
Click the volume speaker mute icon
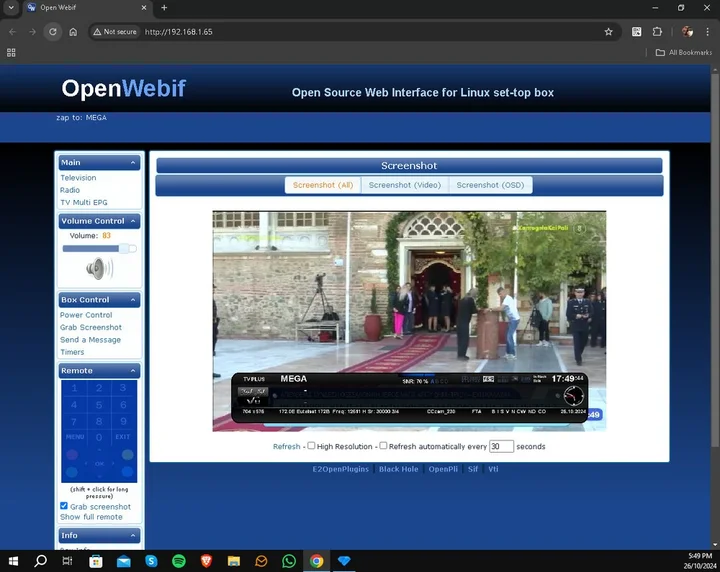pyautogui.click(x=99, y=268)
